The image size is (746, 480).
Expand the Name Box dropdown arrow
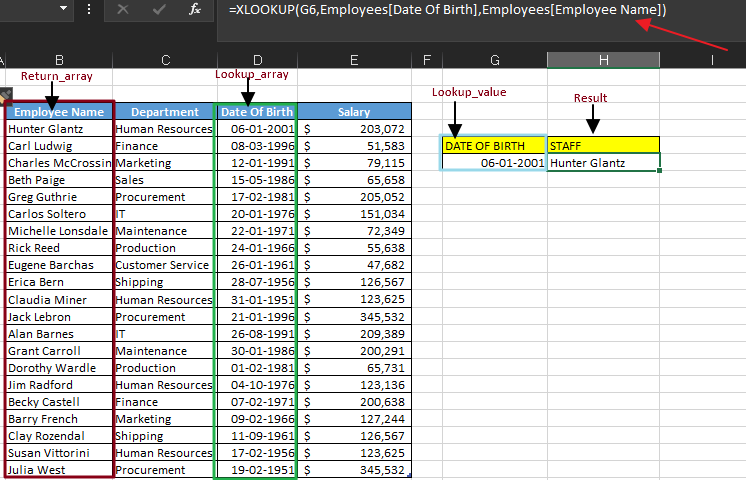coord(63,8)
